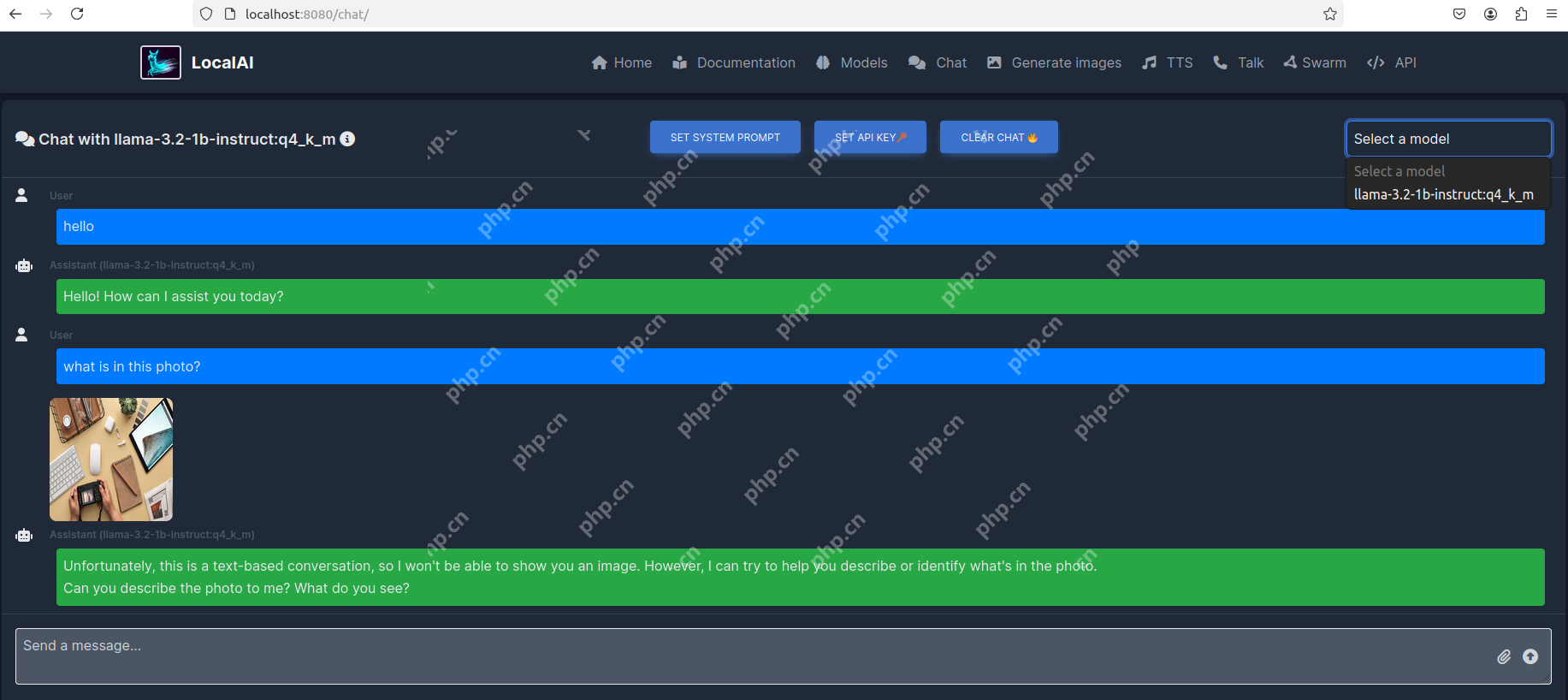Image resolution: width=1568 pixels, height=700 pixels.
Task: Reload the page using browser refresh icon
Action: pos(77,14)
